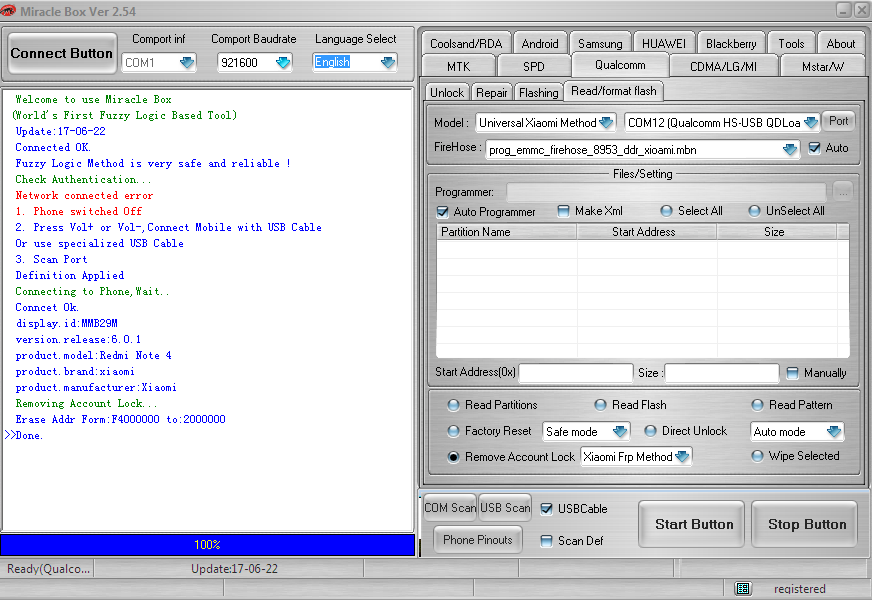Switch to the MTK tab
This screenshot has height=600, width=872.
458,66
